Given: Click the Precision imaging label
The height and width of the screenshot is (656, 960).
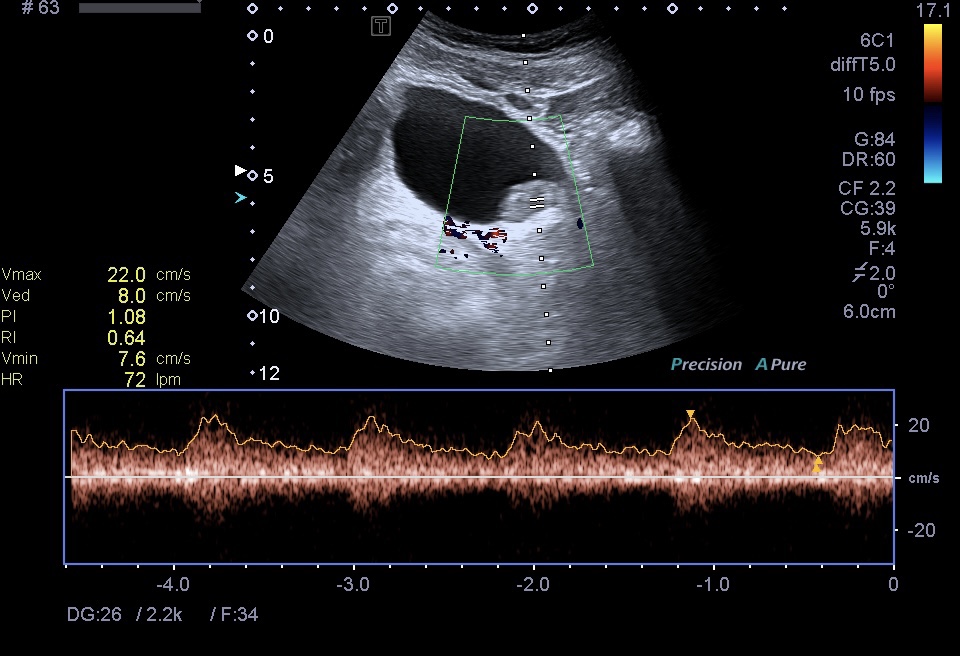Looking at the screenshot, I should tap(706, 364).
